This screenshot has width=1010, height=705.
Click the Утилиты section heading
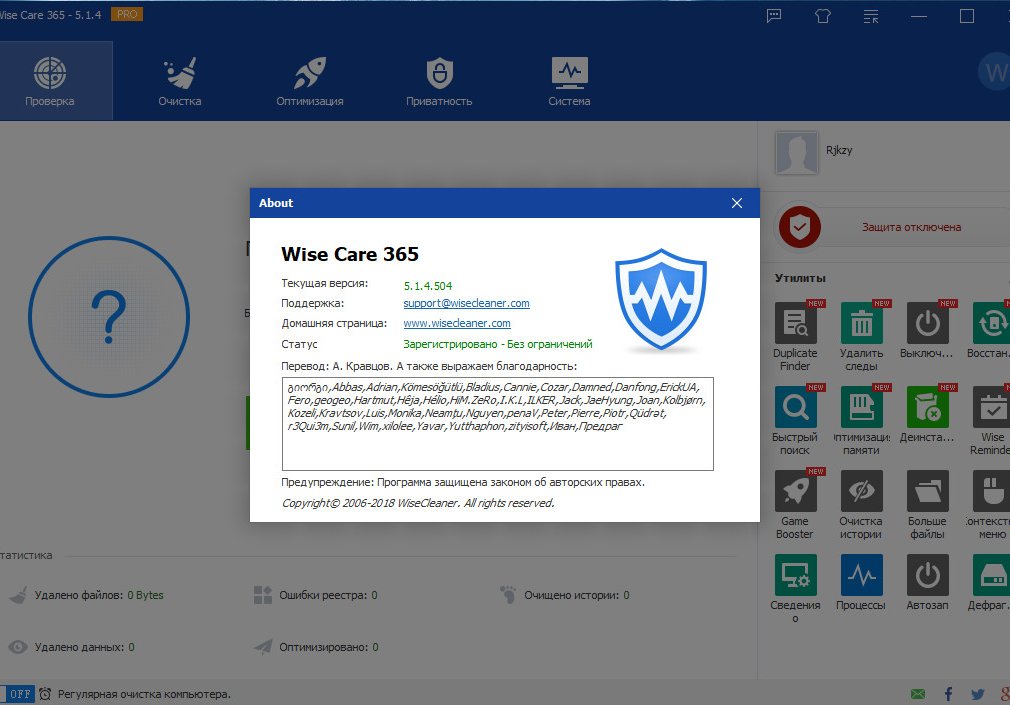tap(800, 278)
